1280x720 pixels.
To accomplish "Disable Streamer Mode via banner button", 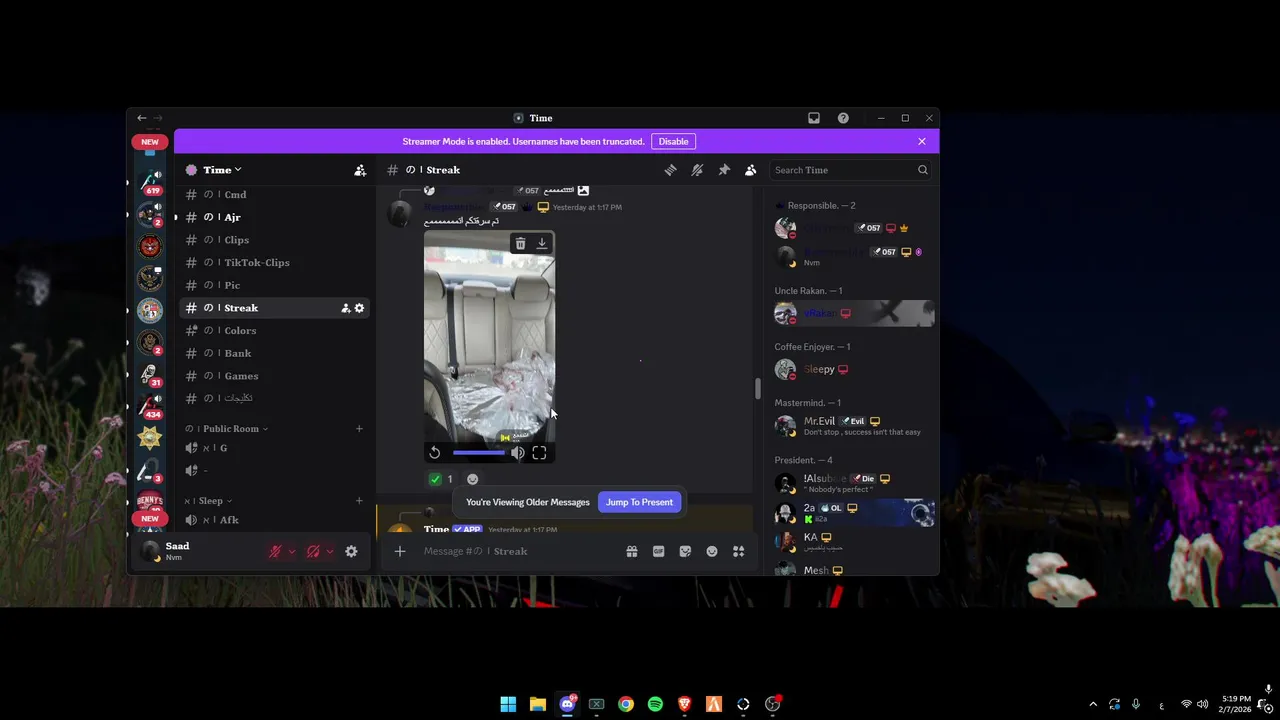I will pyautogui.click(x=673, y=142).
